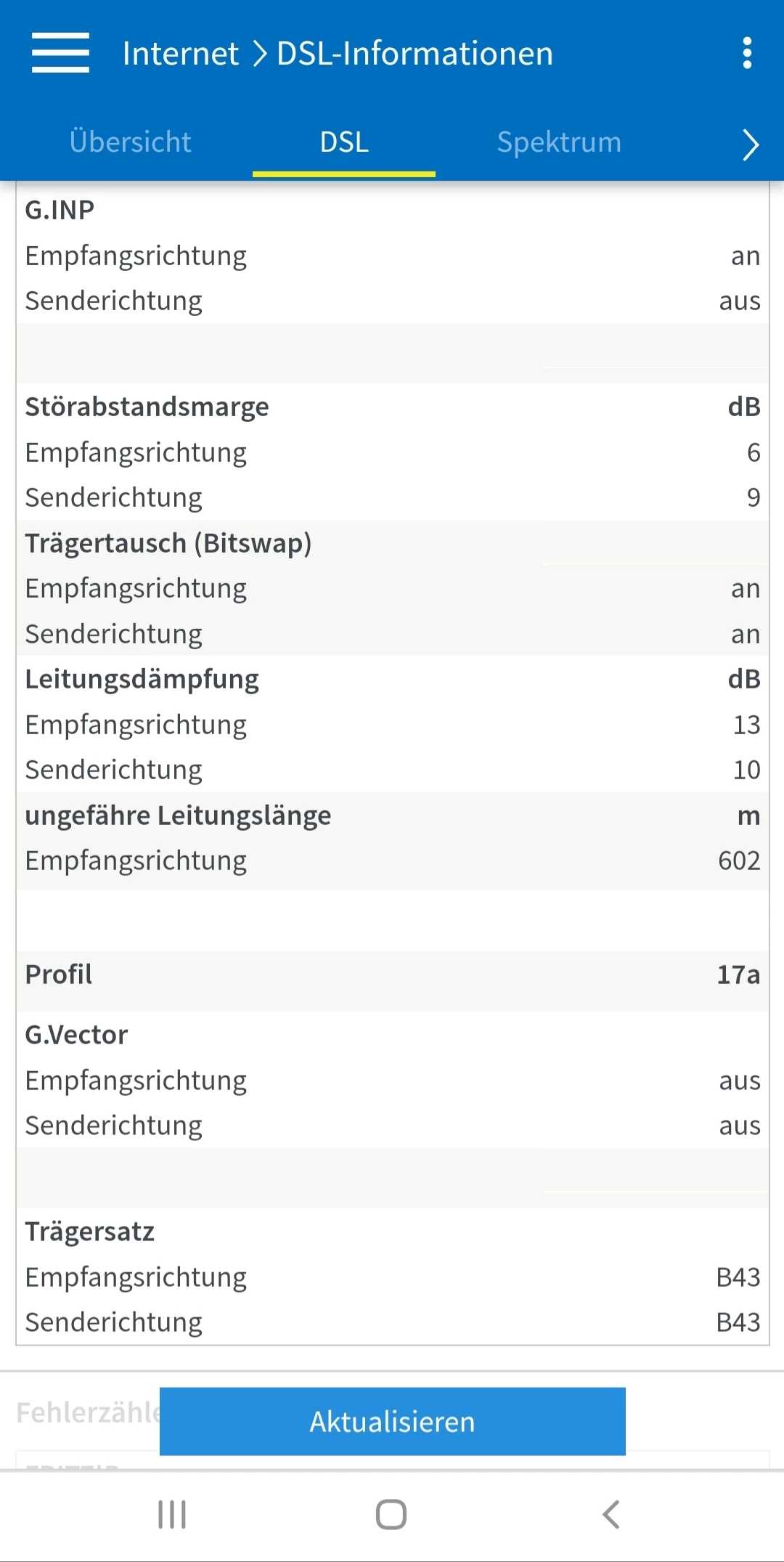Click the Trägersatz section heading
This screenshot has width=784, height=1562.
[x=90, y=1232]
